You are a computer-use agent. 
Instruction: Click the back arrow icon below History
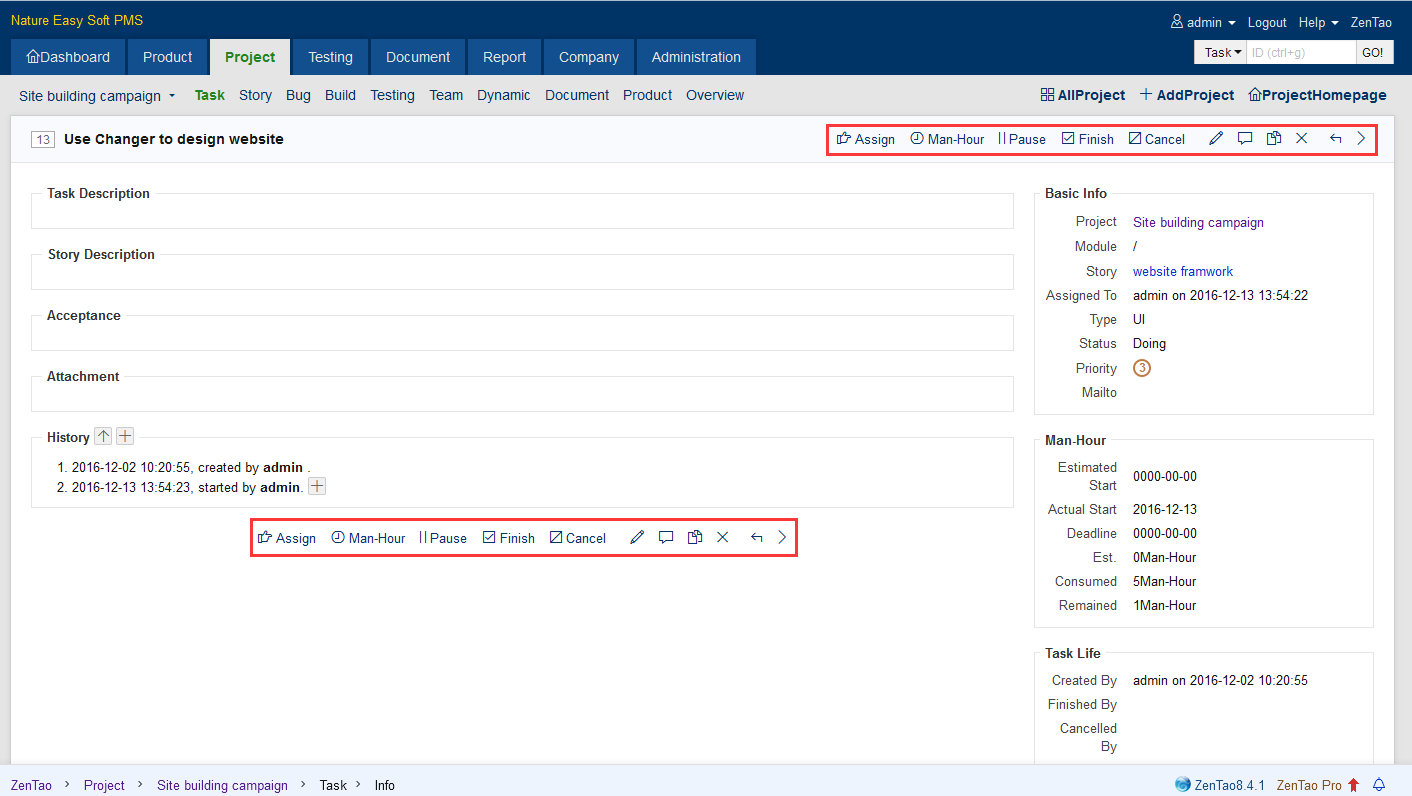click(x=756, y=538)
